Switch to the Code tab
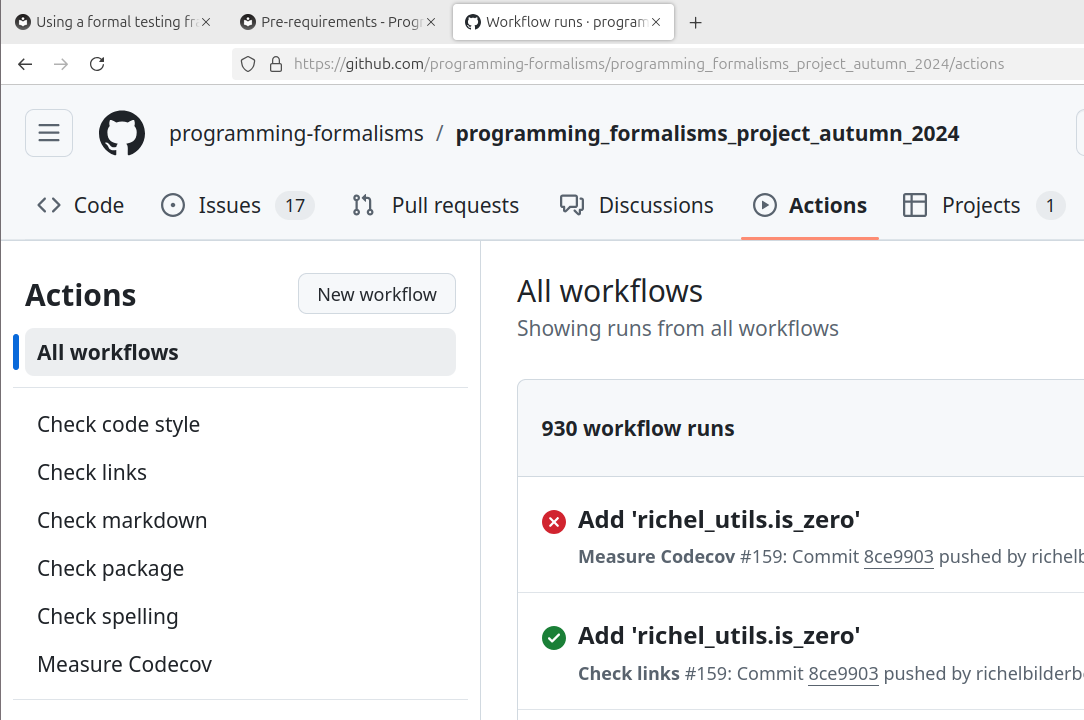This screenshot has height=720, width=1084. 81,205
